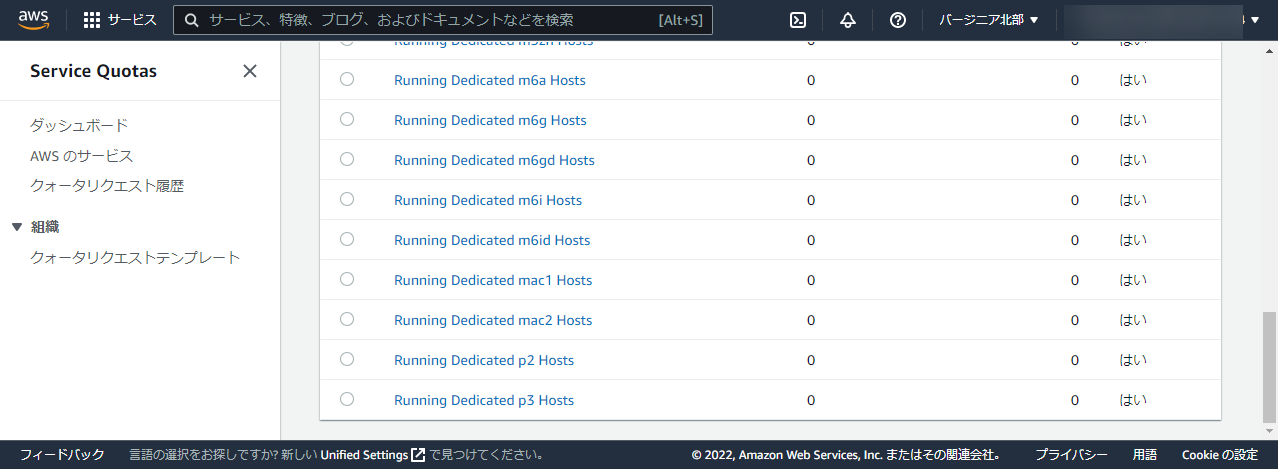Go to ダッシュボード in the sidebar
The width and height of the screenshot is (1278, 469).
79,125
